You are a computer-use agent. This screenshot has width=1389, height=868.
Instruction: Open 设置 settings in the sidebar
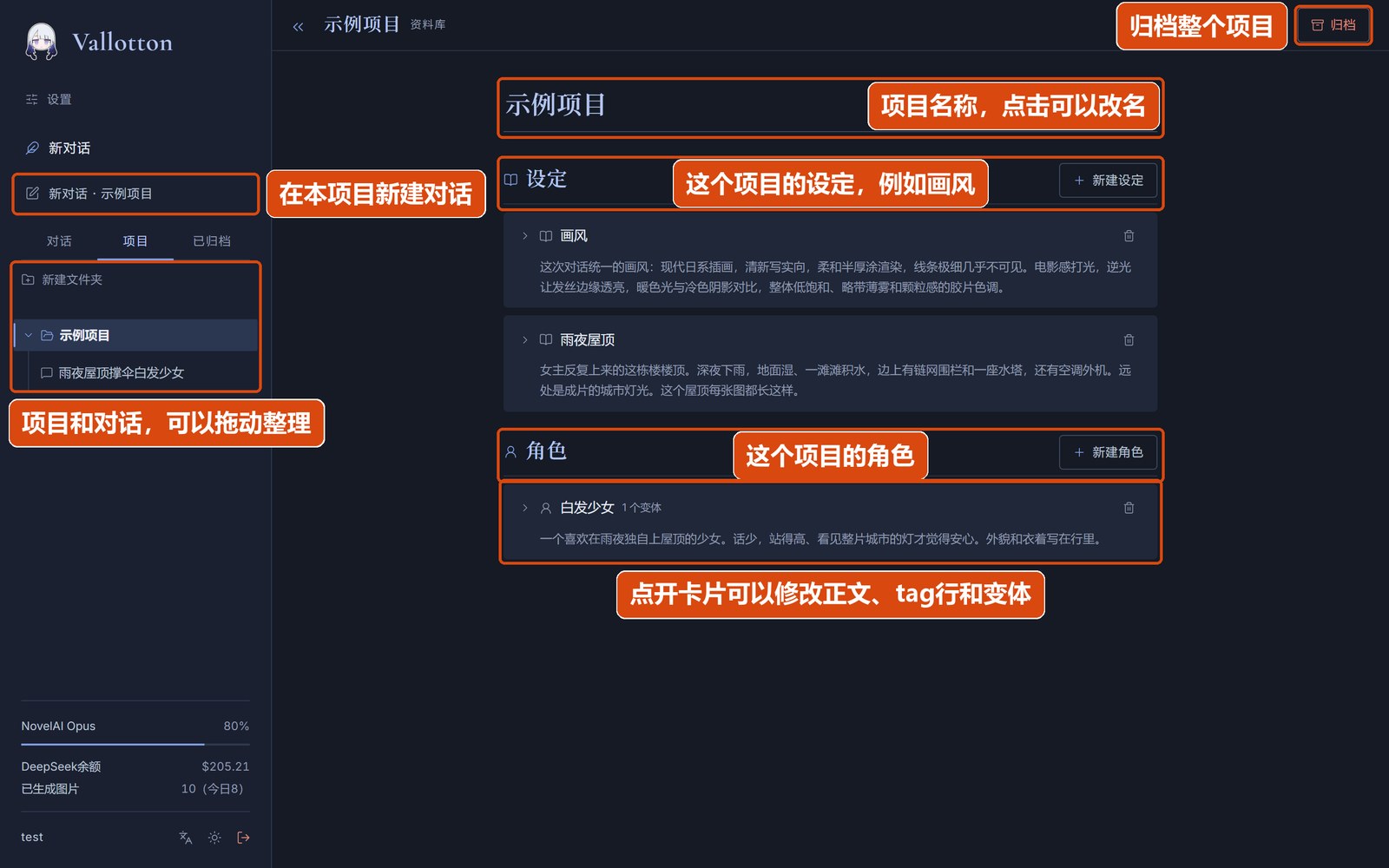[x=49, y=100]
